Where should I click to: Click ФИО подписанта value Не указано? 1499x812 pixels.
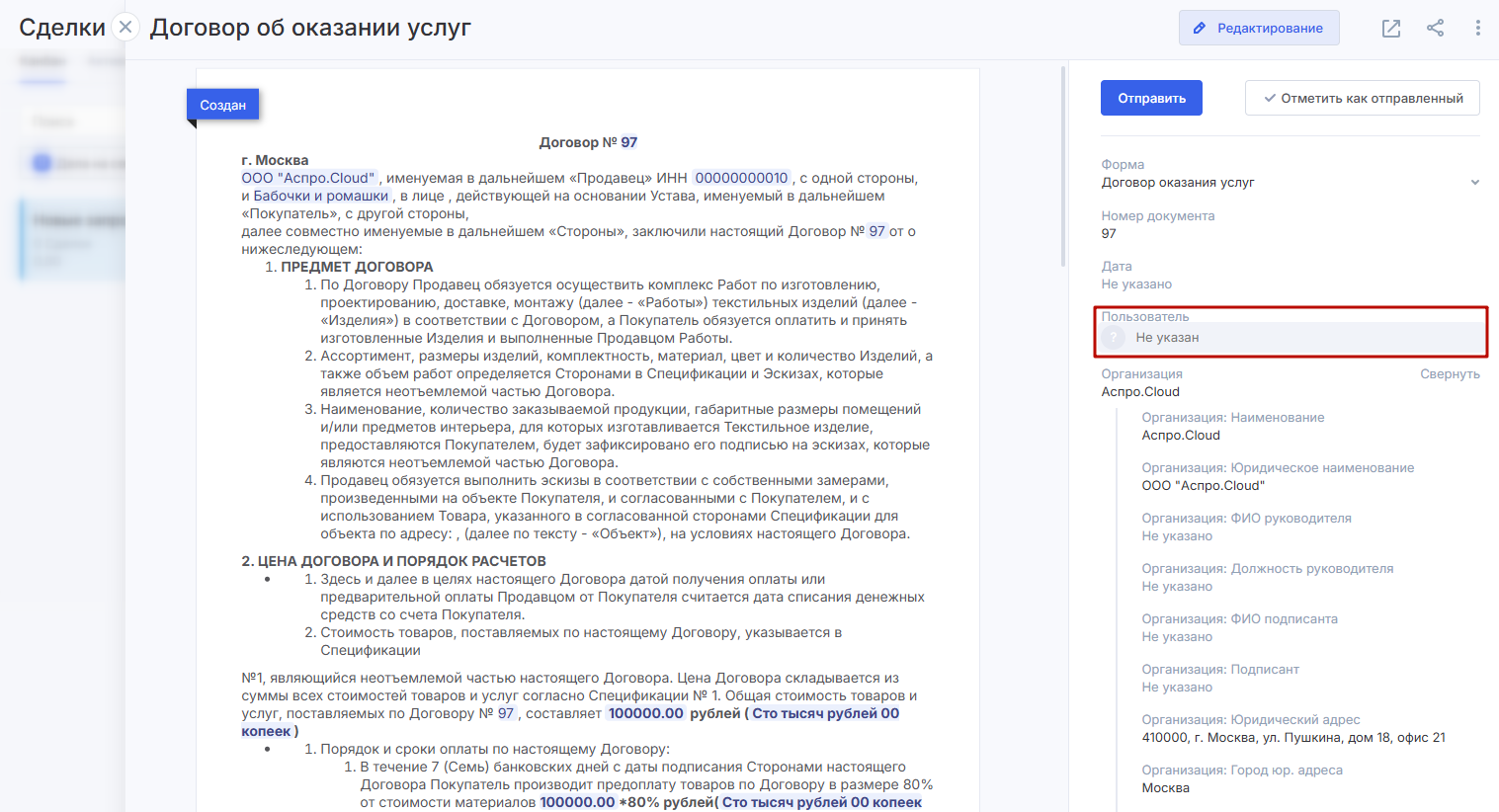pos(1177,636)
